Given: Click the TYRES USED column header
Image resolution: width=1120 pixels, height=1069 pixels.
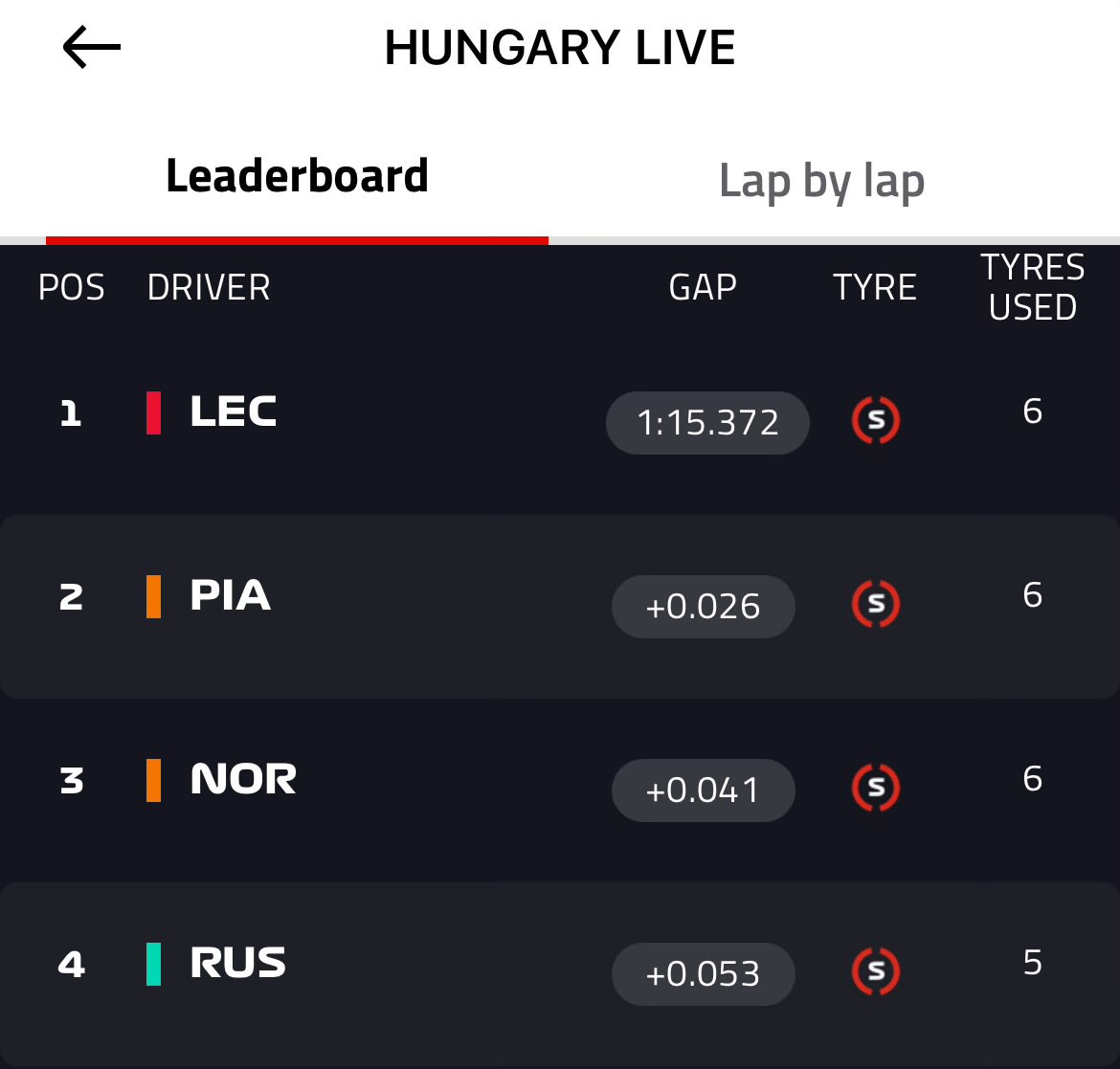Looking at the screenshot, I should [1032, 287].
